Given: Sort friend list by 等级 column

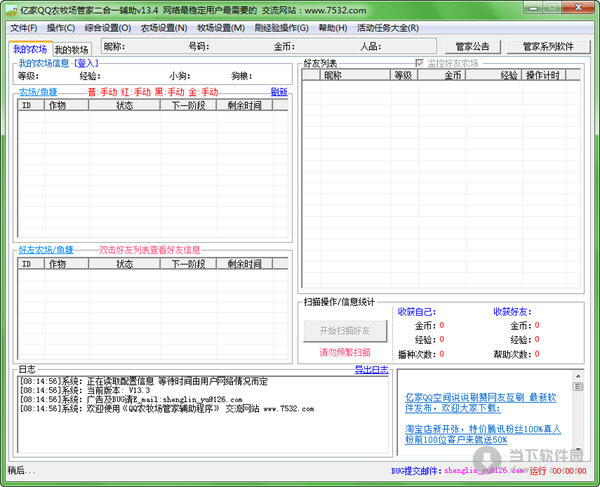Looking at the screenshot, I should tap(404, 75).
